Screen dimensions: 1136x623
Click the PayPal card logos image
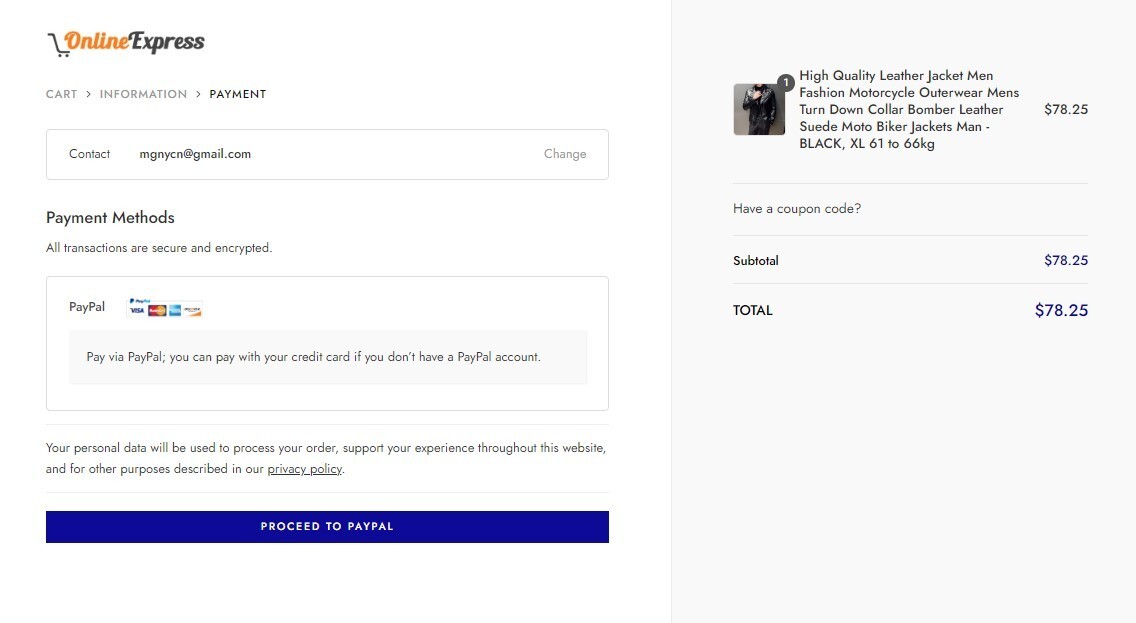[x=164, y=308]
